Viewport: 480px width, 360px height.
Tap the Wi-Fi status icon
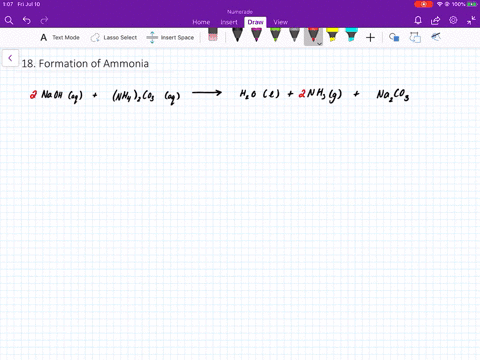(x=440, y=4)
